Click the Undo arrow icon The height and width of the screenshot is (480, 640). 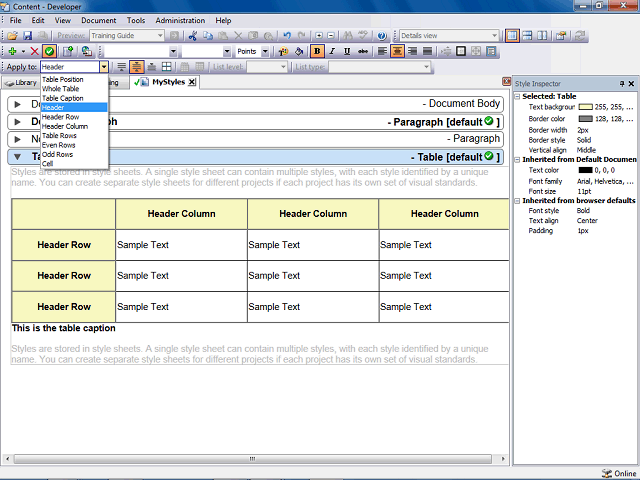pos(287,36)
